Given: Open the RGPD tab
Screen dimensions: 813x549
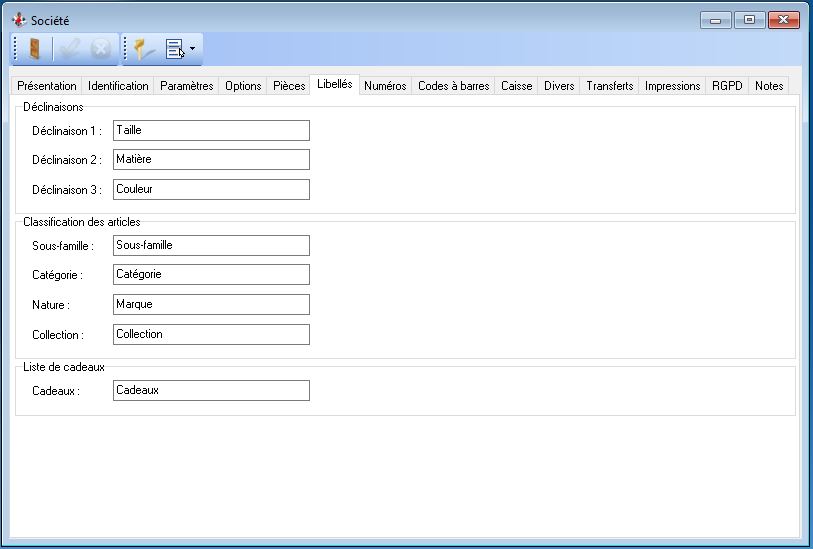Looking at the screenshot, I should coord(727,86).
